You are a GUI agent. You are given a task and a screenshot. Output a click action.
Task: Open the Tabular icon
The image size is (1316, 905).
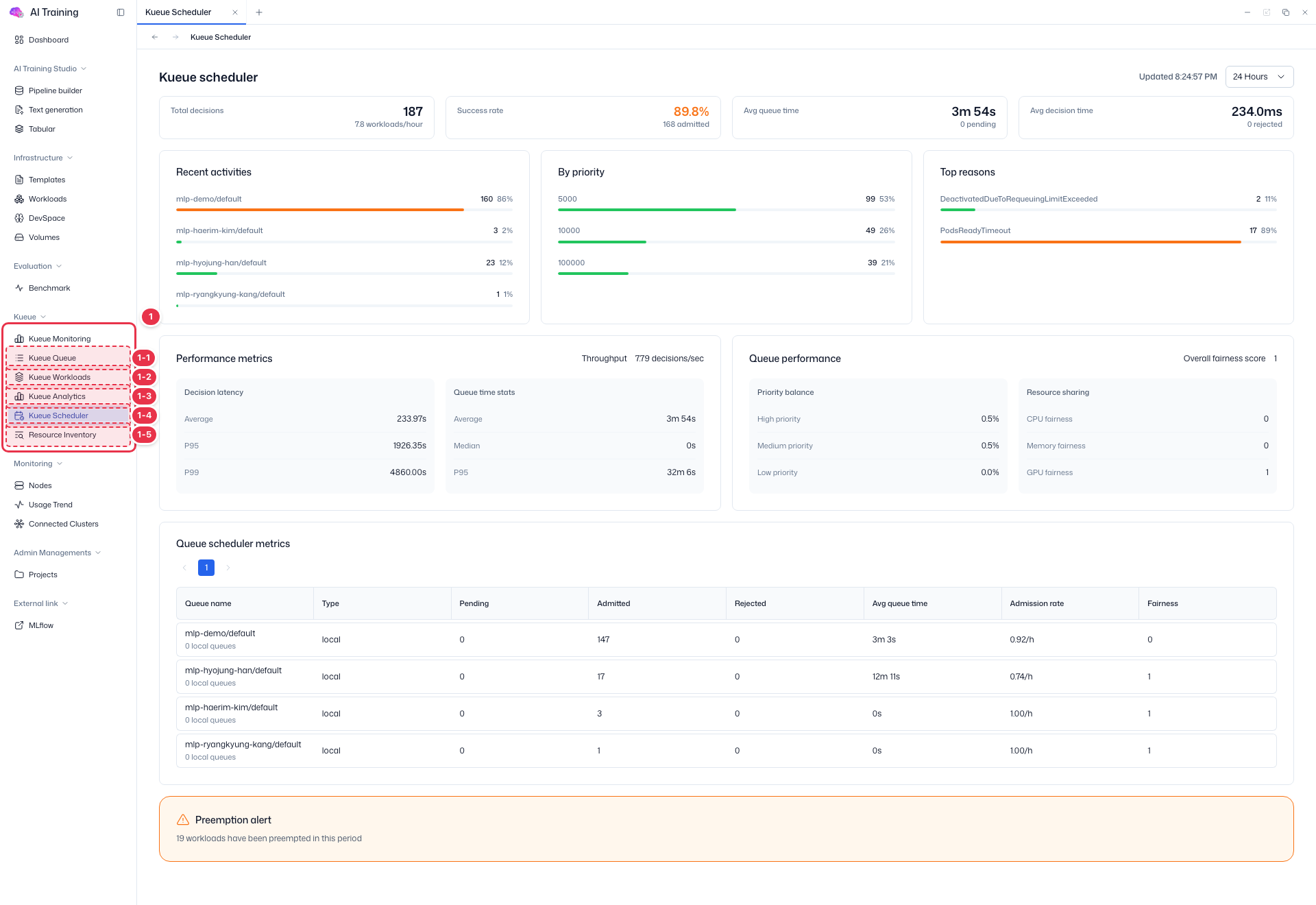click(x=19, y=129)
